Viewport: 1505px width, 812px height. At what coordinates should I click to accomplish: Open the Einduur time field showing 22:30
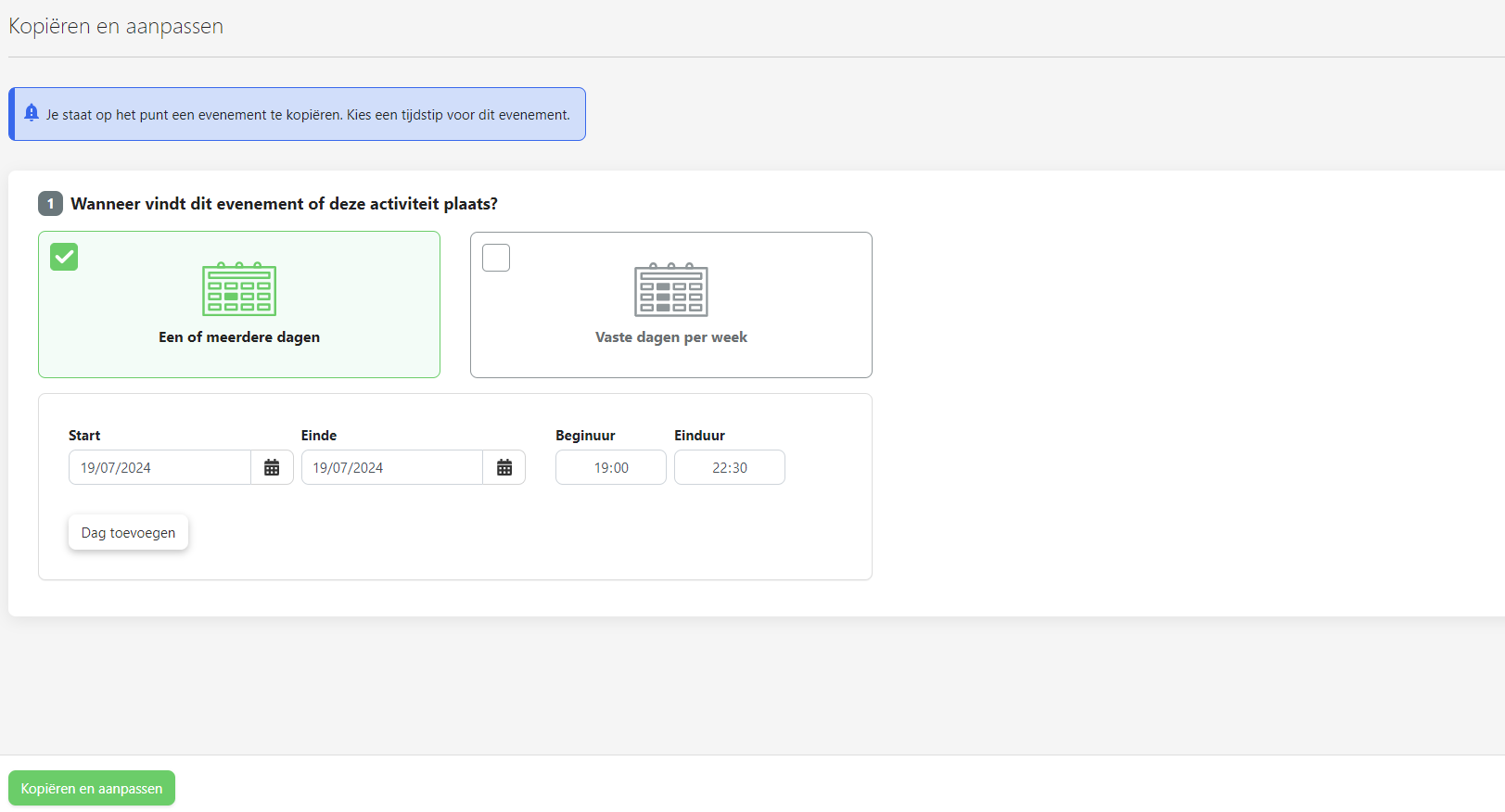729,467
